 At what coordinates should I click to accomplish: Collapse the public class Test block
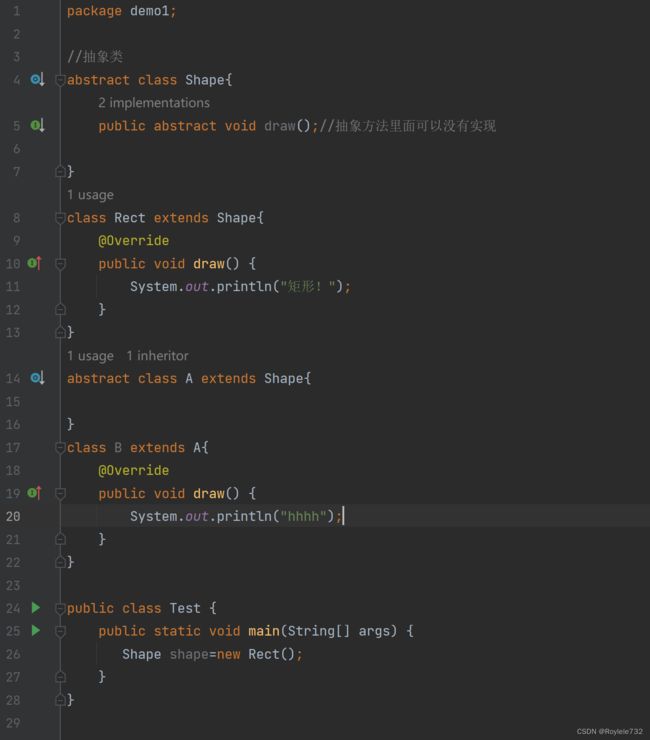pyautogui.click(x=60, y=608)
